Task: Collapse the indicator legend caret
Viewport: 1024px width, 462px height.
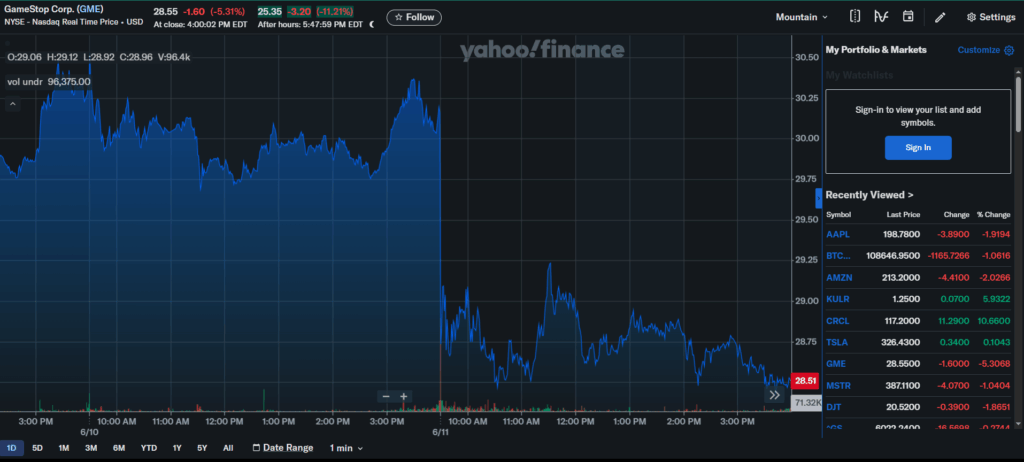Action: (12, 104)
